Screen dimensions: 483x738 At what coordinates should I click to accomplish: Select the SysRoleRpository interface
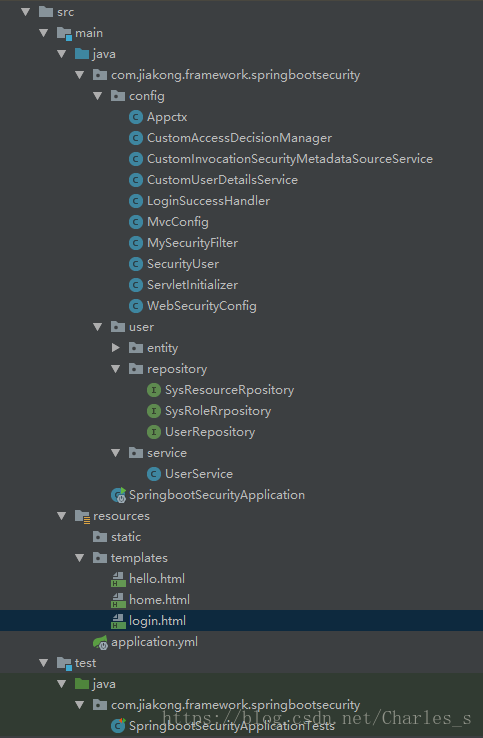(218, 411)
